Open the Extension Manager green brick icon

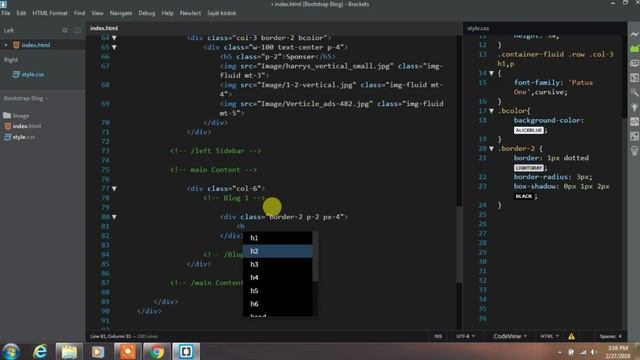coord(634,49)
